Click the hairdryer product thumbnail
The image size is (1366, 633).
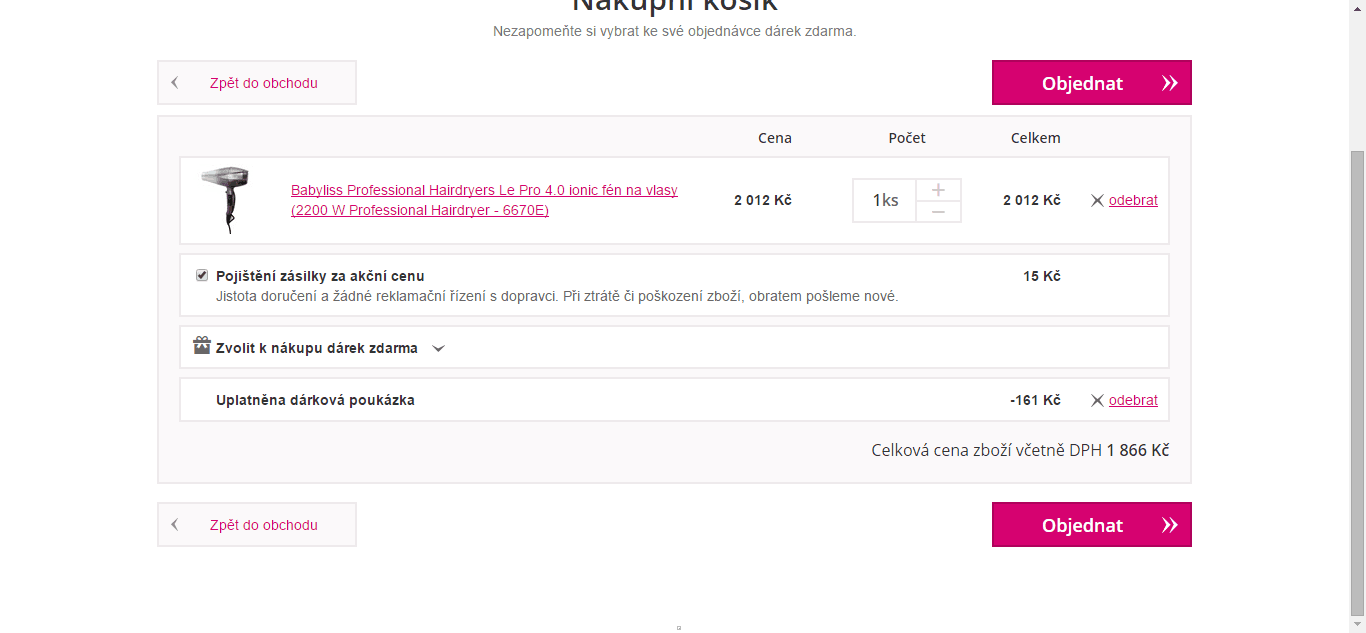click(x=225, y=200)
